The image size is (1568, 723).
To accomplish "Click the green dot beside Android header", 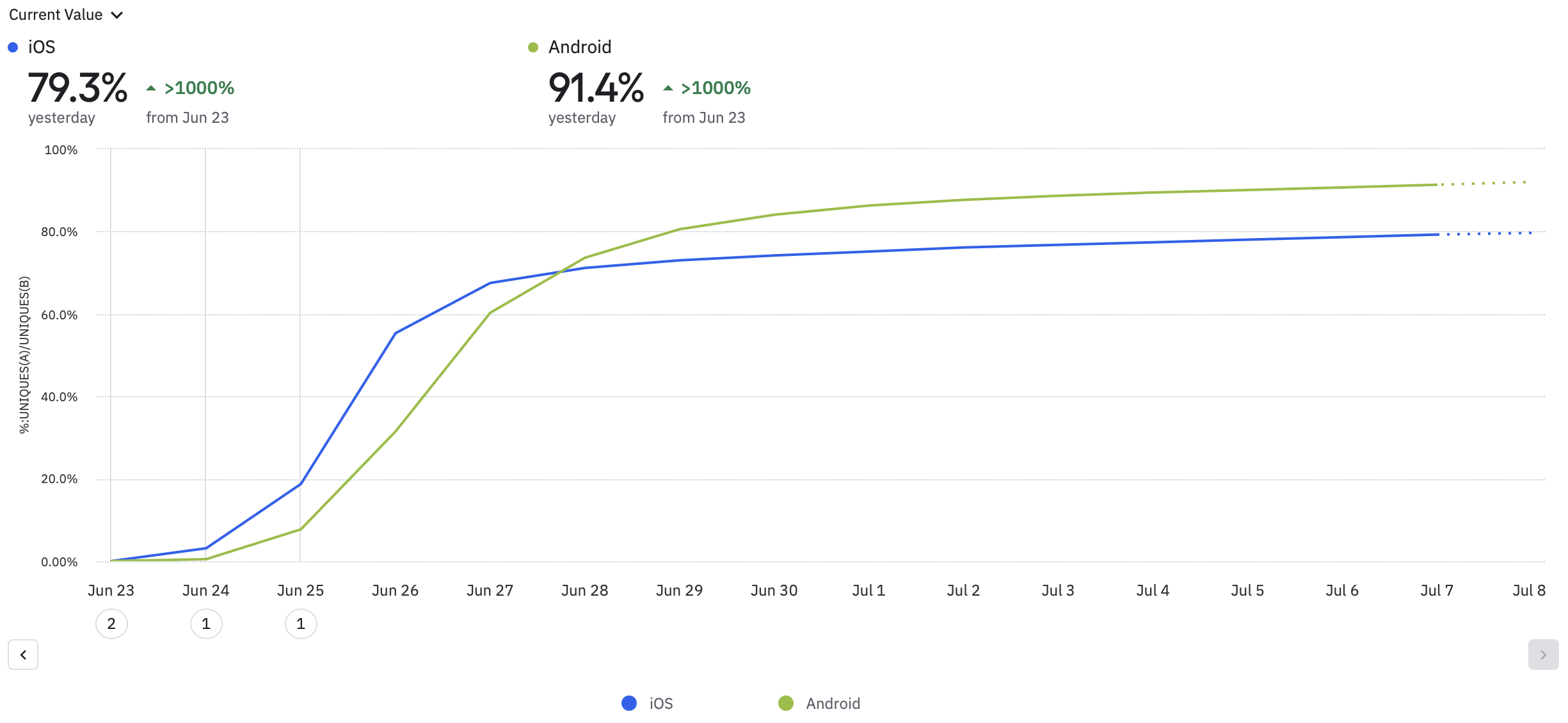I will (533, 47).
